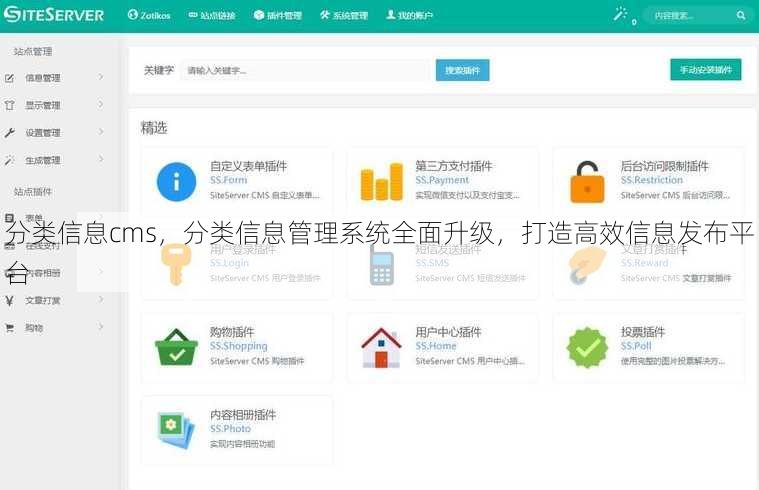
Task: Click the SiteServer logo
Action: pyautogui.click(x=54, y=15)
